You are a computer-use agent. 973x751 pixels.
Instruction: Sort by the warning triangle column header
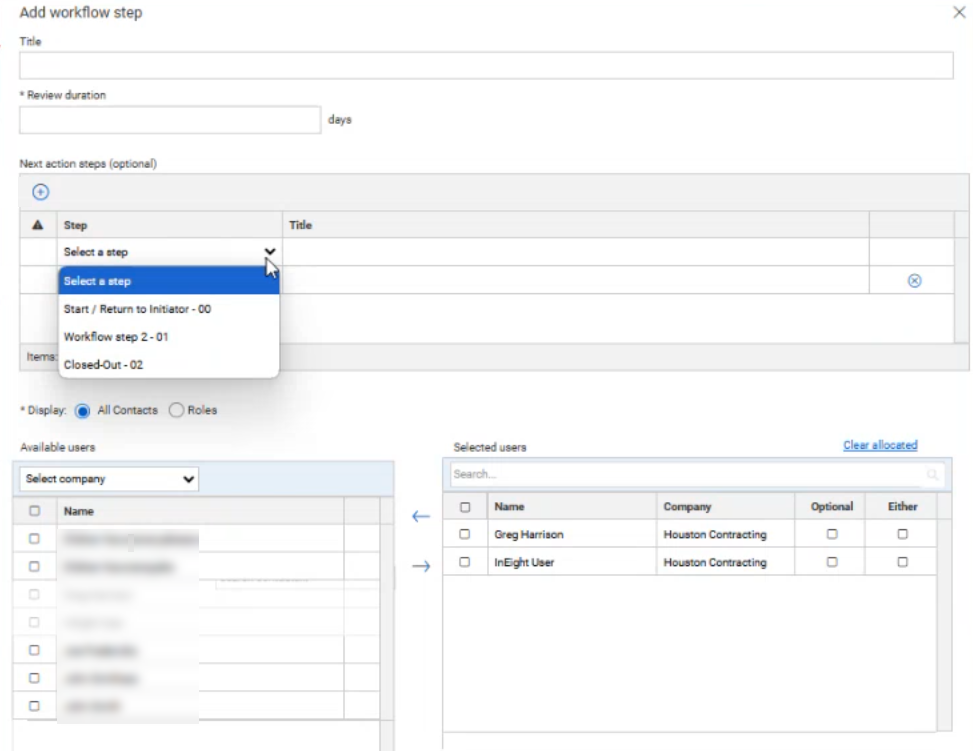tap(38, 225)
